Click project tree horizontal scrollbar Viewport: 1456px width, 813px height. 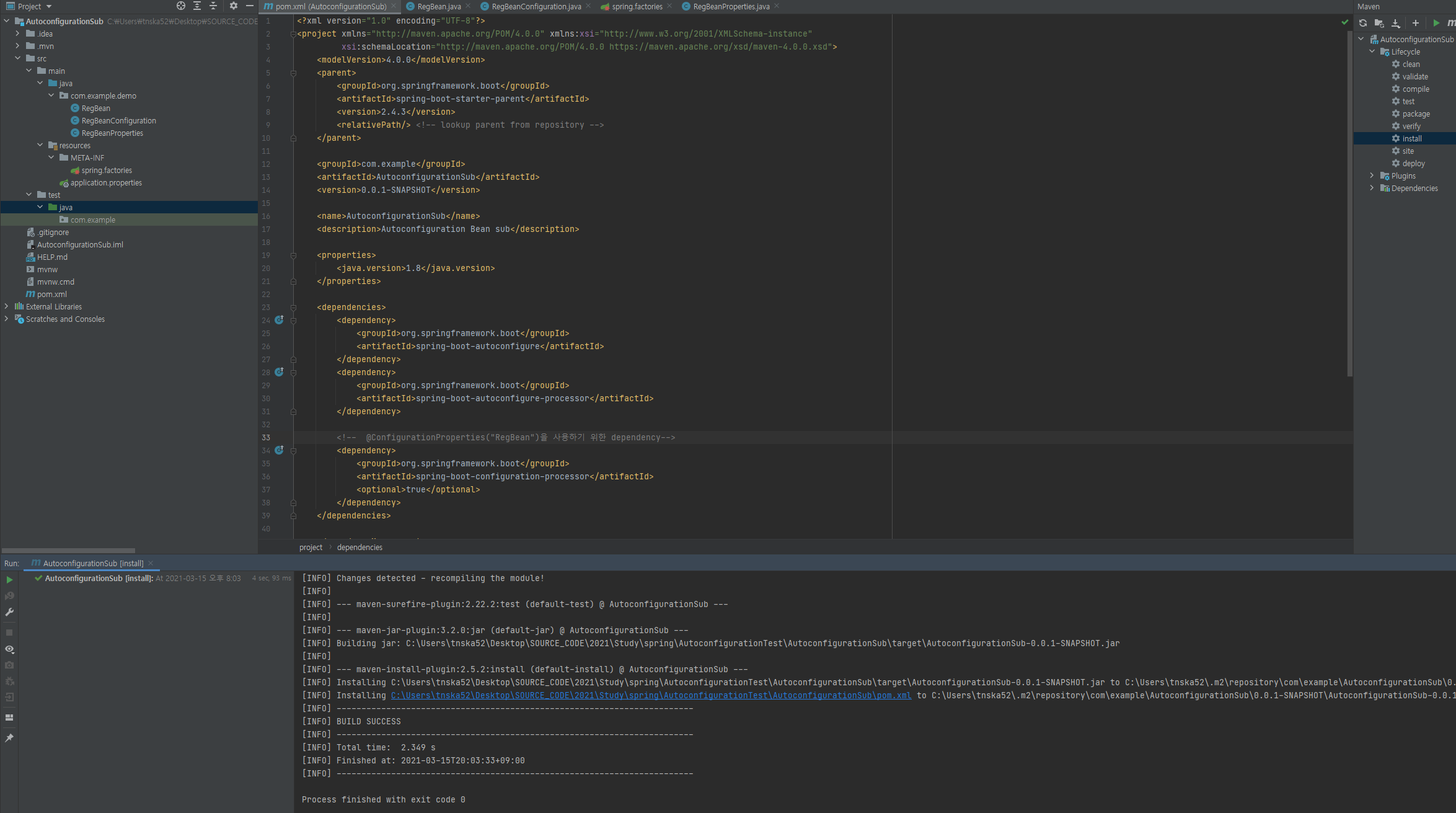pyautogui.click(x=68, y=550)
